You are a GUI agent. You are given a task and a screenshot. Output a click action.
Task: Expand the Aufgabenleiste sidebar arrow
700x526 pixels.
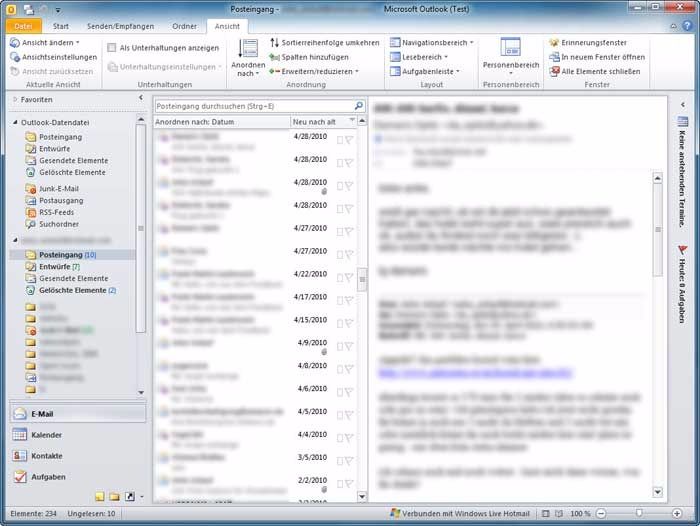(683, 104)
